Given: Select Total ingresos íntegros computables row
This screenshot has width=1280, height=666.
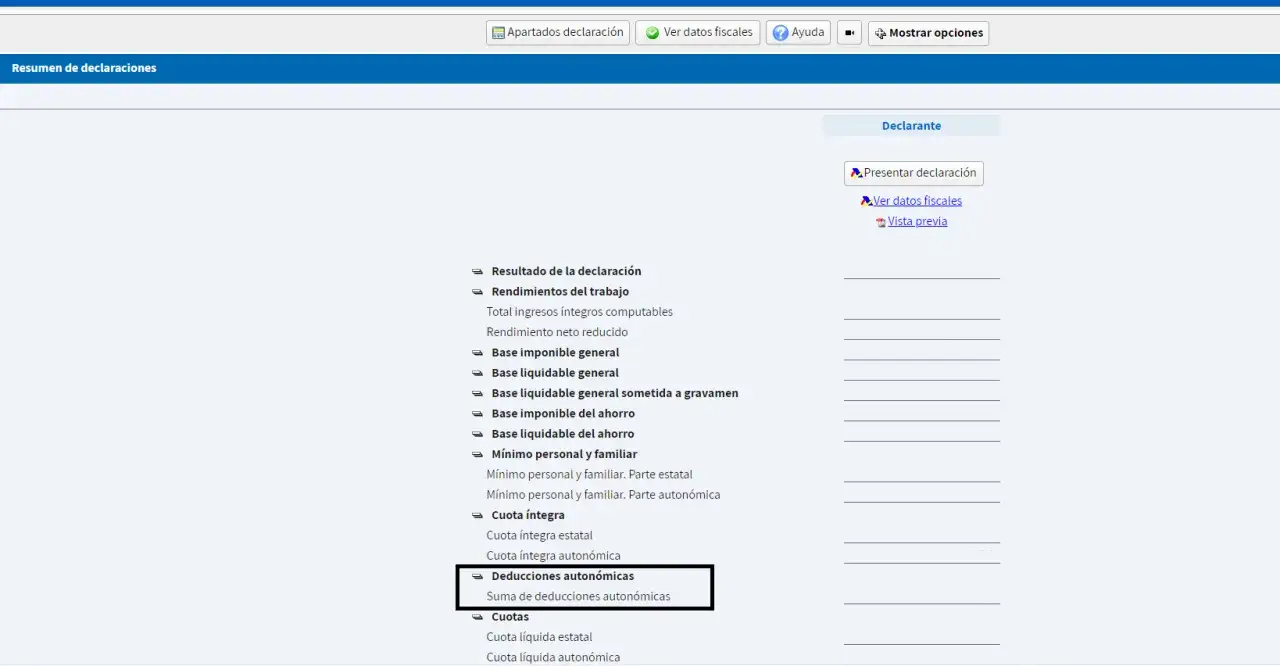Looking at the screenshot, I should 579,312.
